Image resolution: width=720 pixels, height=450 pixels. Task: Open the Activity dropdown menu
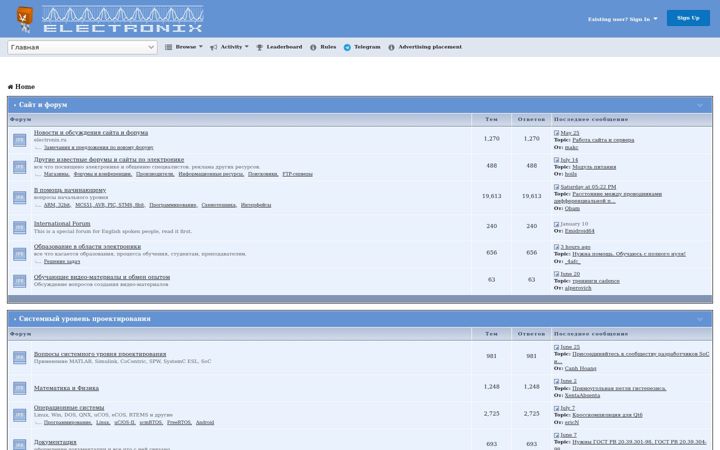(229, 47)
